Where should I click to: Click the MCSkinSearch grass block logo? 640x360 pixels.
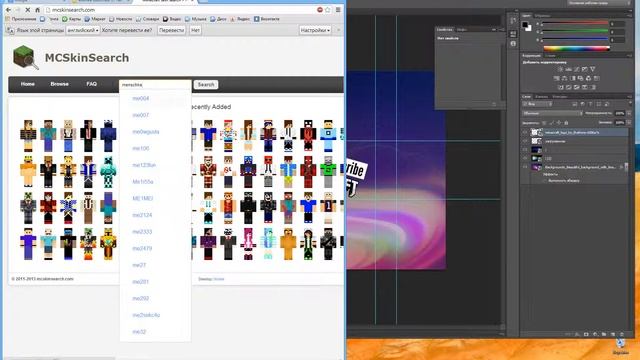[x=25, y=58]
